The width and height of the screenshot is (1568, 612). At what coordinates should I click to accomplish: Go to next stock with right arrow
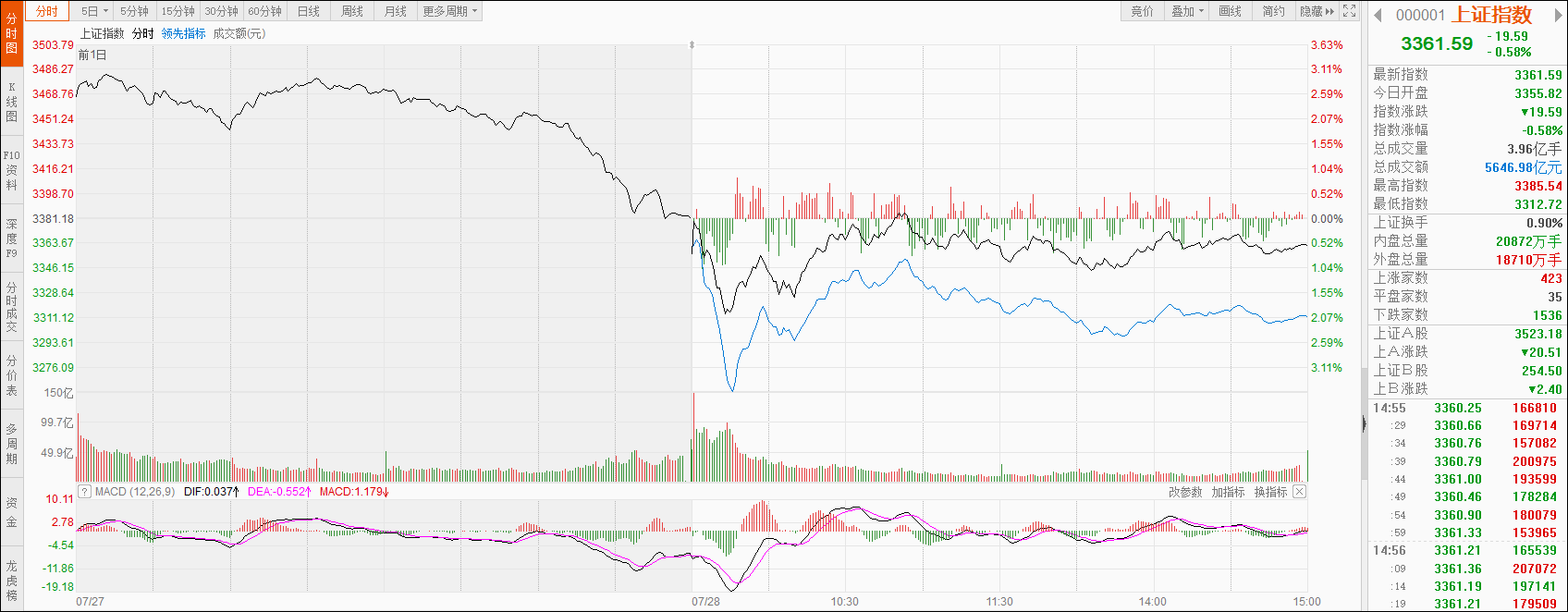click(x=1560, y=15)
